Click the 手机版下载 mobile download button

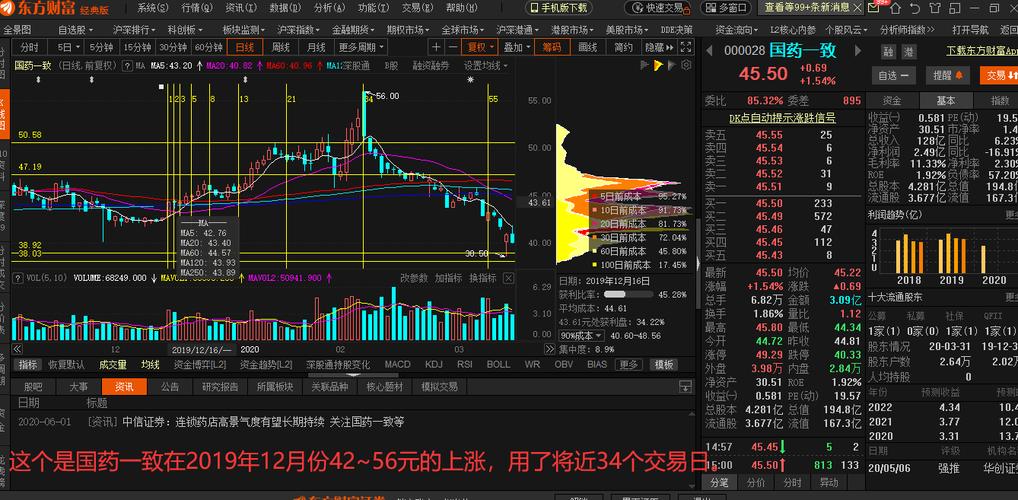[x=560, y=8]
